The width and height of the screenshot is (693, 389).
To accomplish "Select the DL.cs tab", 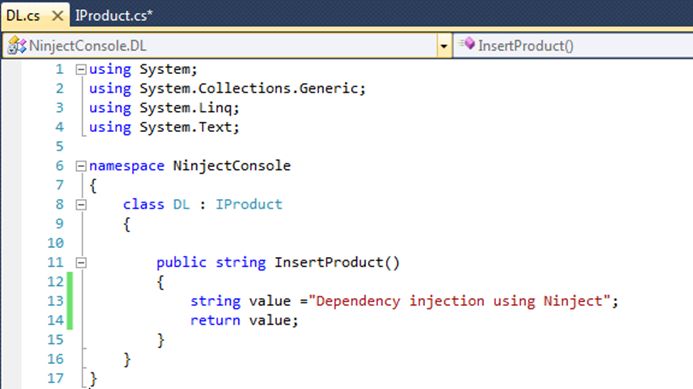I will coord(23,16).
